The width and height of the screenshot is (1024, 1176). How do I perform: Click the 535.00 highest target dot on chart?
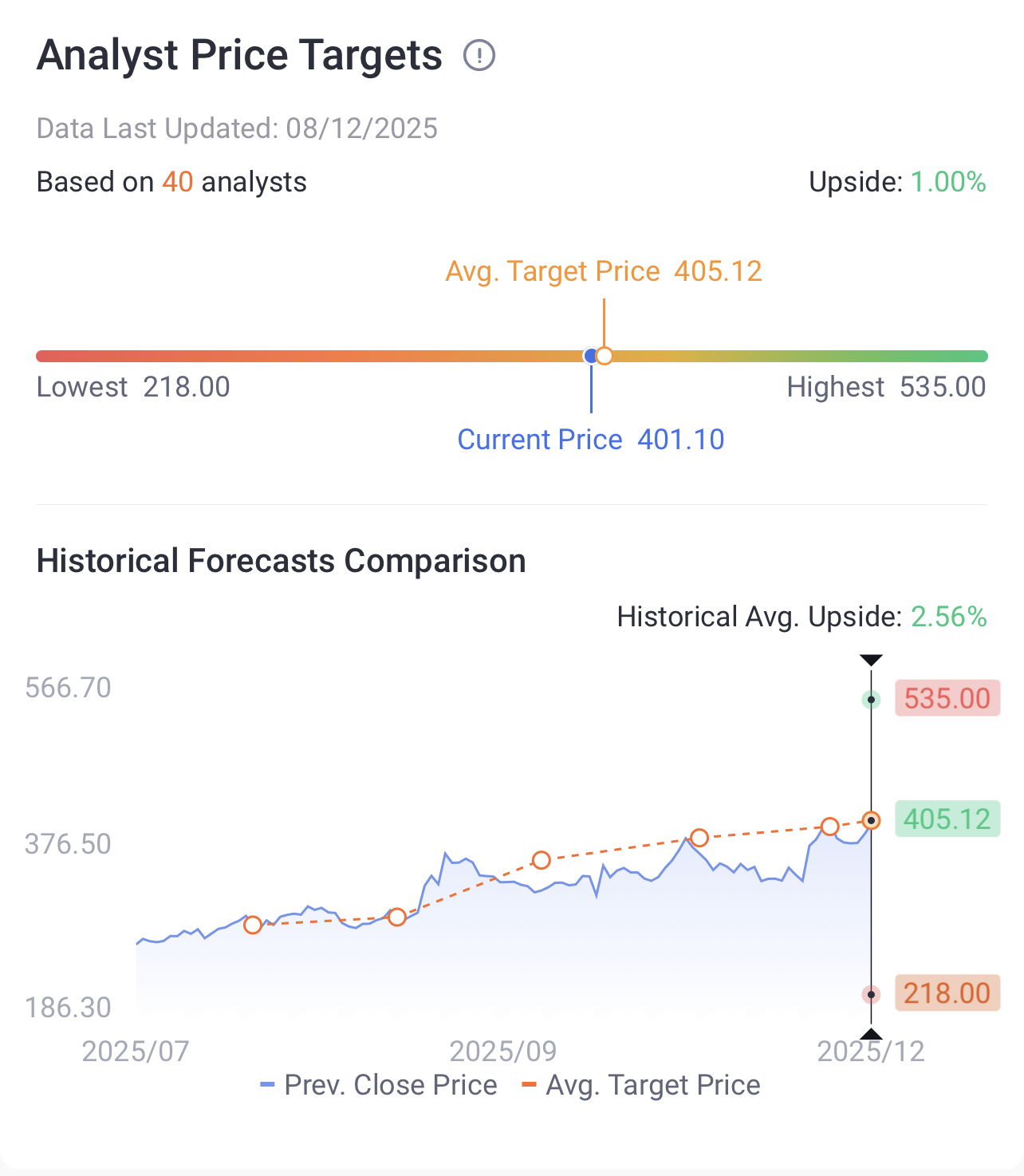click(871, 700)
